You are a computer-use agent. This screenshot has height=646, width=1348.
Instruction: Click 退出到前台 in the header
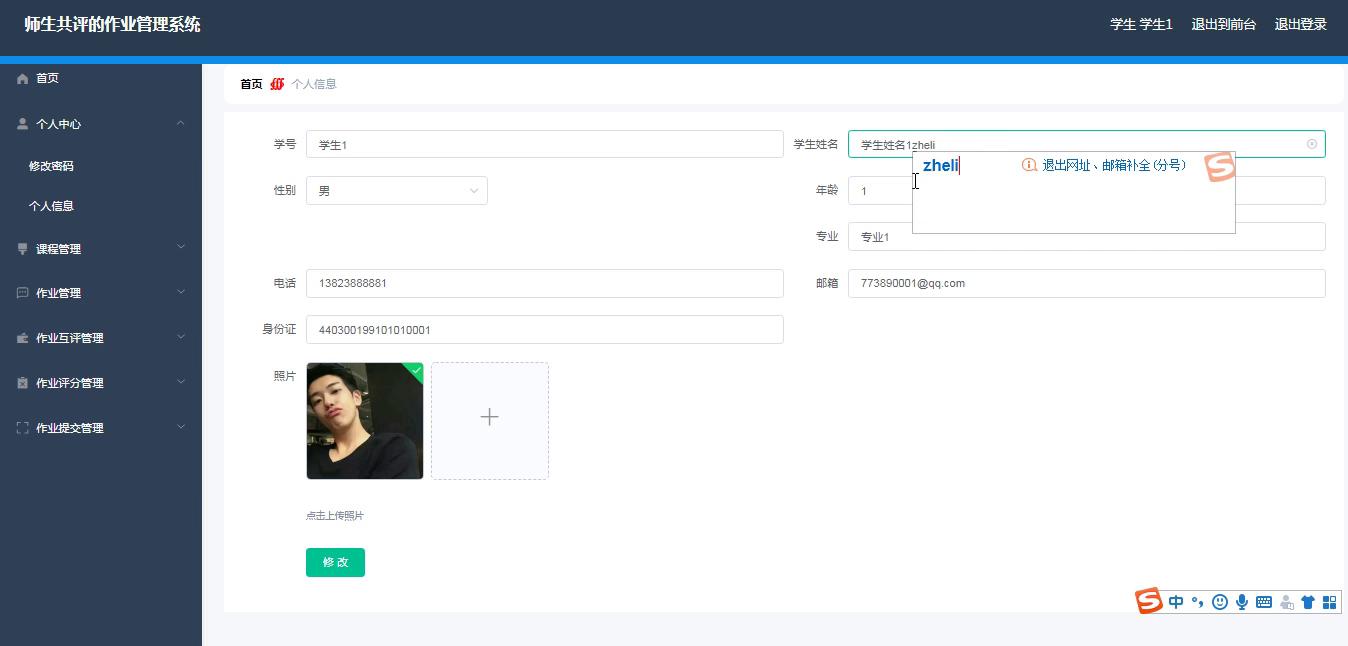[1223, 24]
